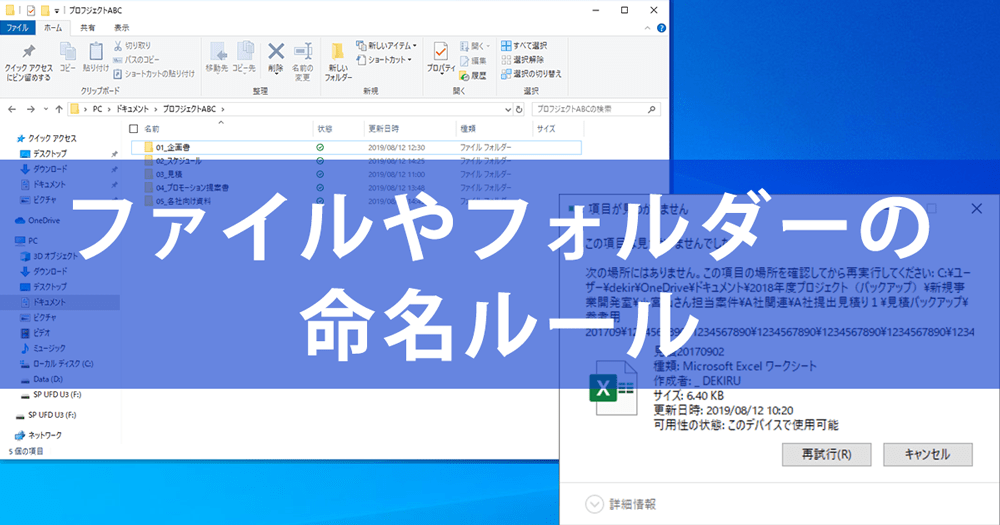Image resolution: width=1000 pixels, height=525 pixels.
Task: Click the PC breadcrumb chevron in address bar
Action: tap(107, 109)
